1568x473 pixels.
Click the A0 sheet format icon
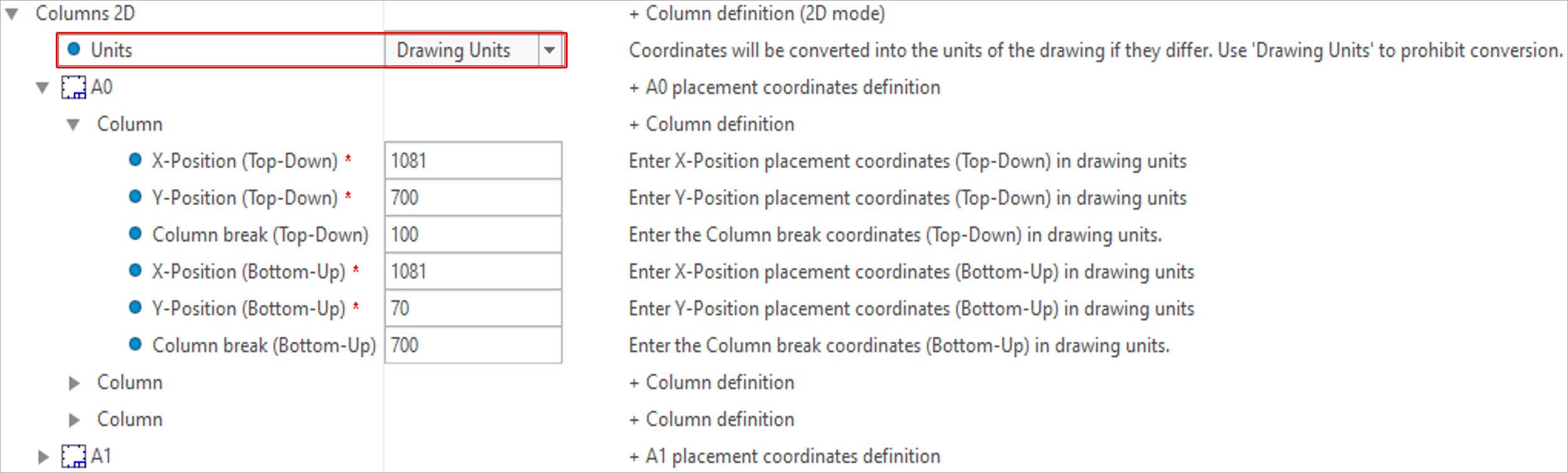(73, 87)
